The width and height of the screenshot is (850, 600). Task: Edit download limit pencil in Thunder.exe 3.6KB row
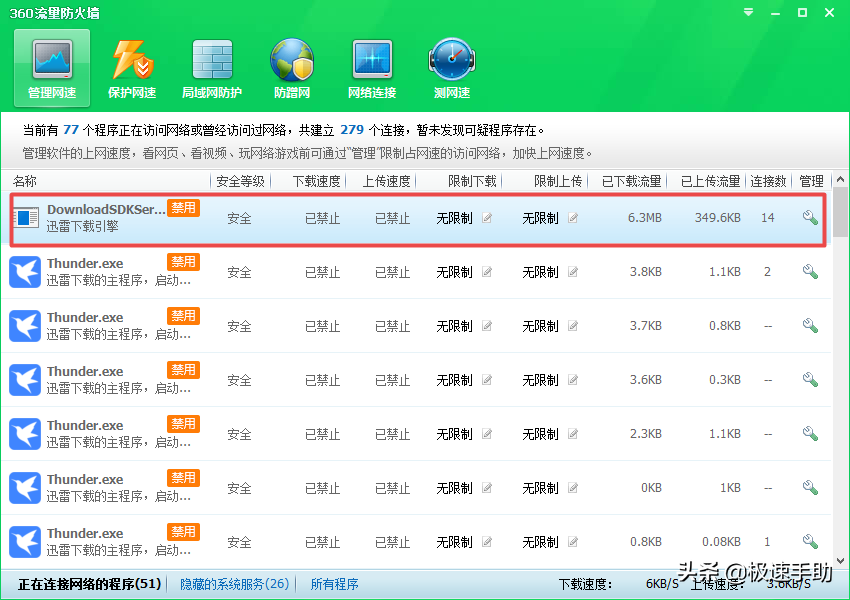tap(487, 380)
